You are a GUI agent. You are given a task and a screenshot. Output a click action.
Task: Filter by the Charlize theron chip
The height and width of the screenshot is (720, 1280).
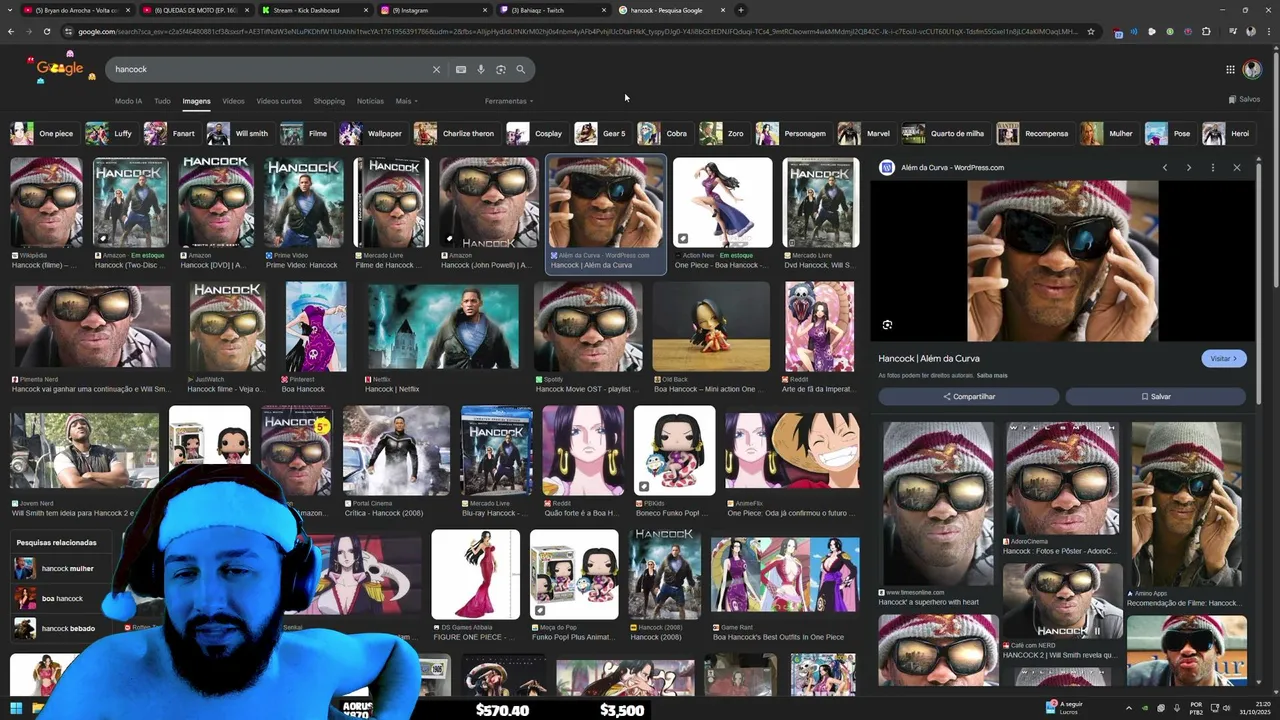click(x=456, y=134)
